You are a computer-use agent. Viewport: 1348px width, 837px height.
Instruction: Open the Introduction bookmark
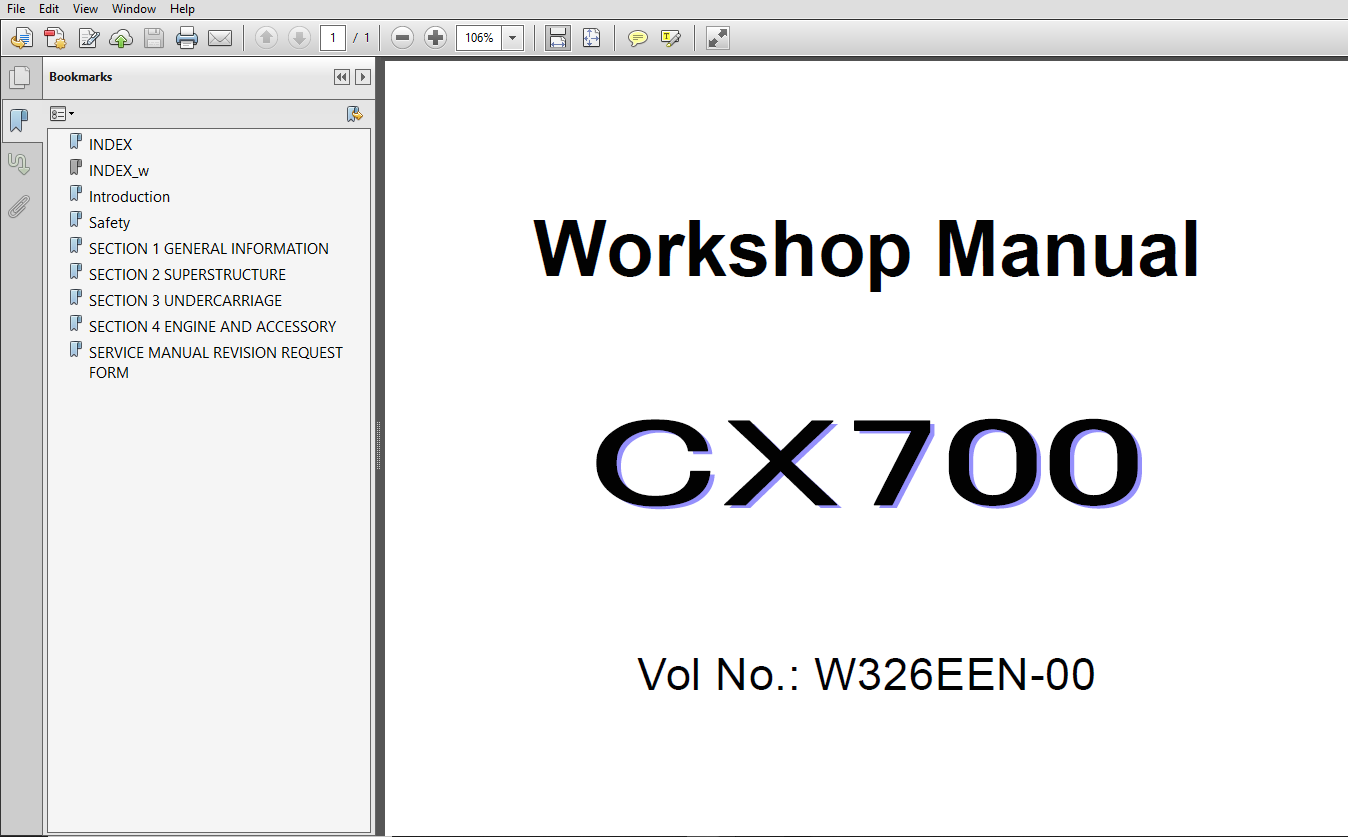(x=129, y=197)
